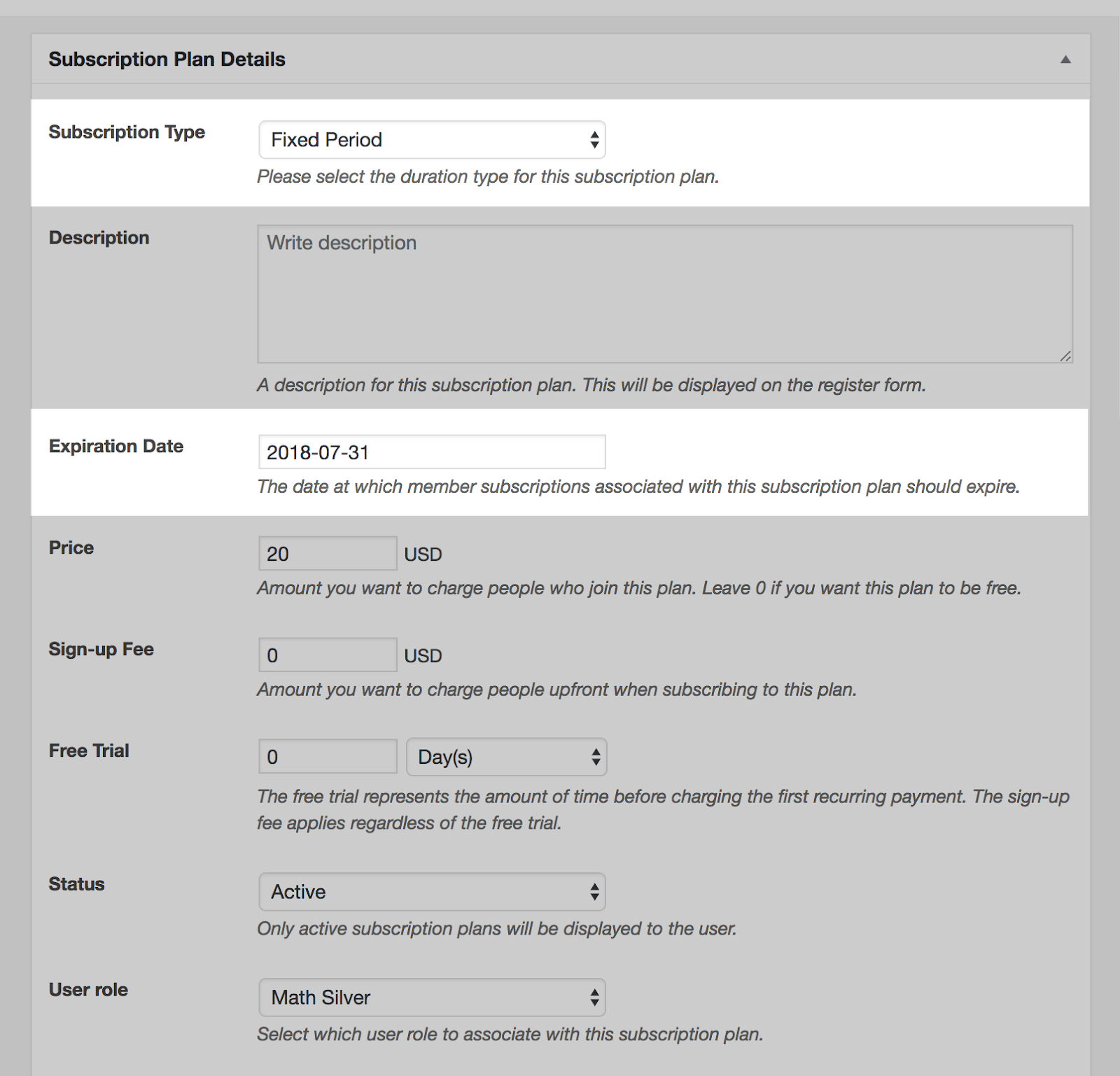The height and width of the screenshot is (1076, 1120).
Task: Click the description box resize handle
Action: pyautogui.click(x=1065, y=356)
